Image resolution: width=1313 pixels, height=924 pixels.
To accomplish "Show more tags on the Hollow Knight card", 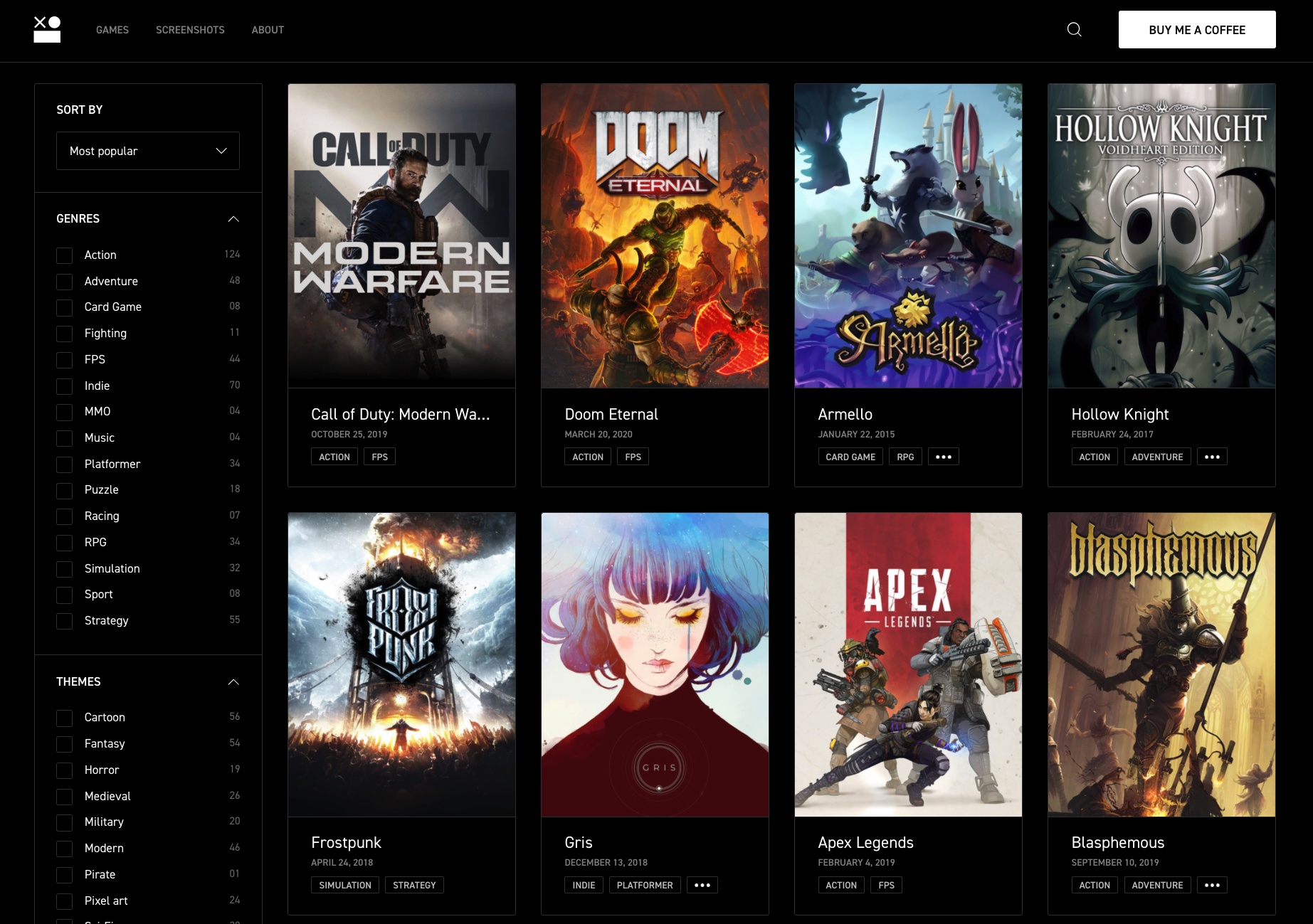I will 1212,457.
